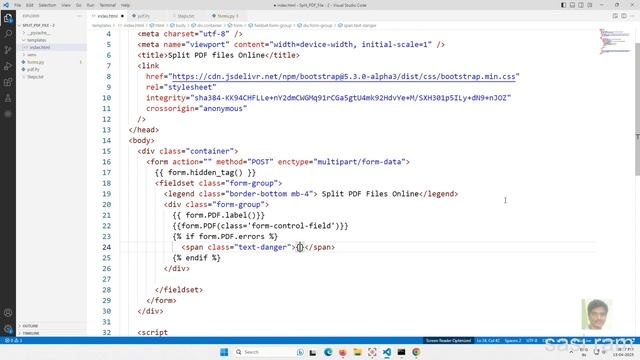Switch to the forms.py editor tab
The width and height of the screenshot is (640, 360).
[x=226, y=16]
